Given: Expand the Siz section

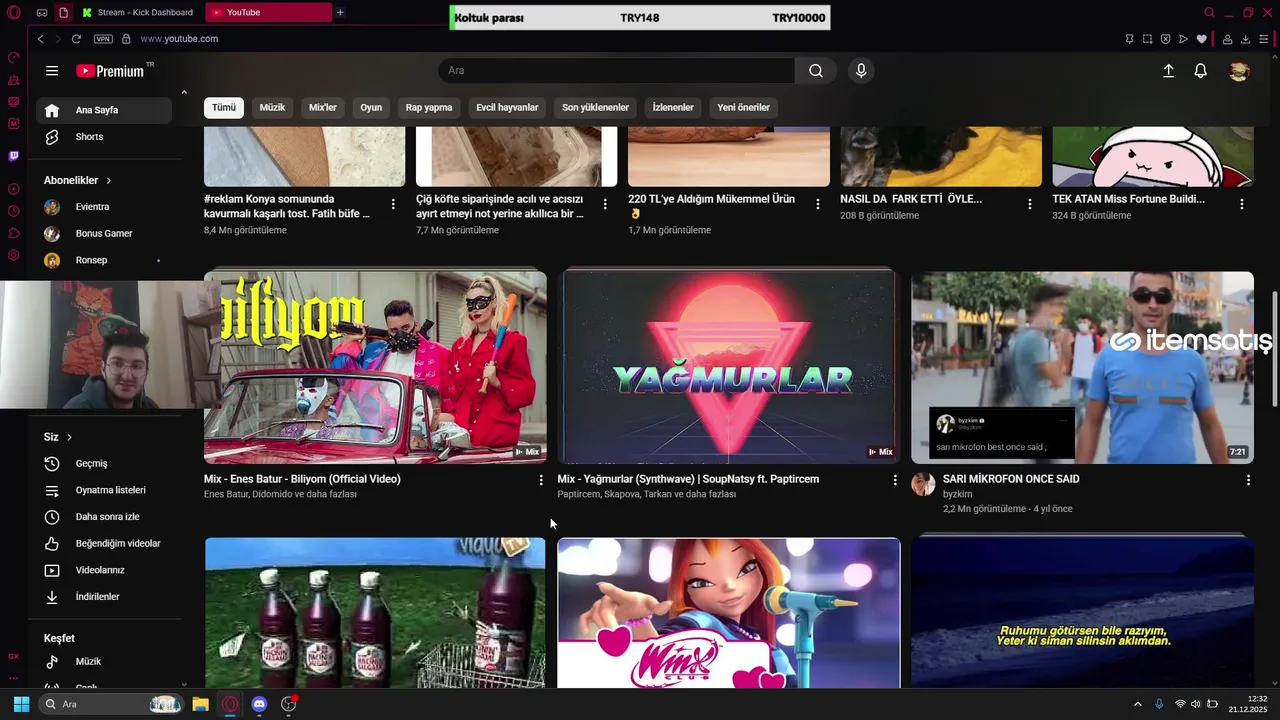Looking at the screenshot, I should click(x=58, y=437).
